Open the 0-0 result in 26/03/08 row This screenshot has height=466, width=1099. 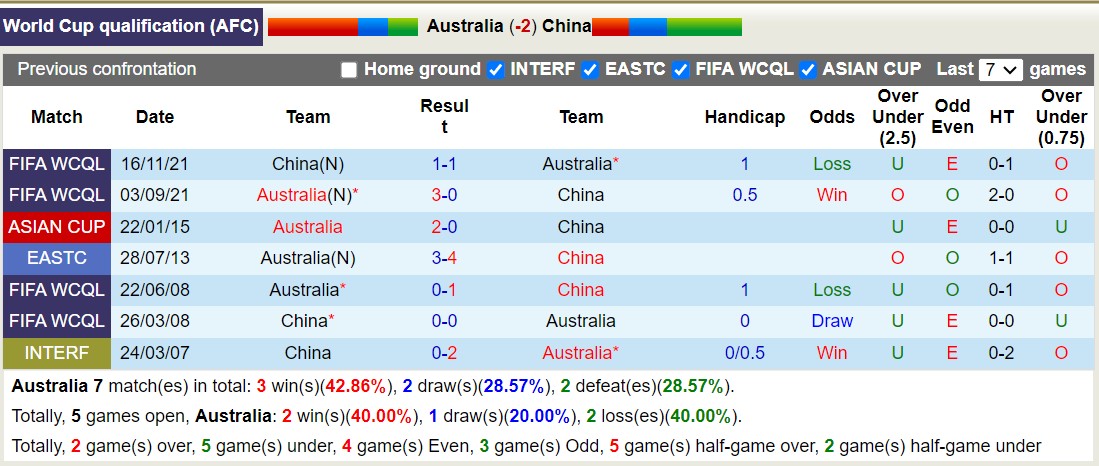point(444,322)
